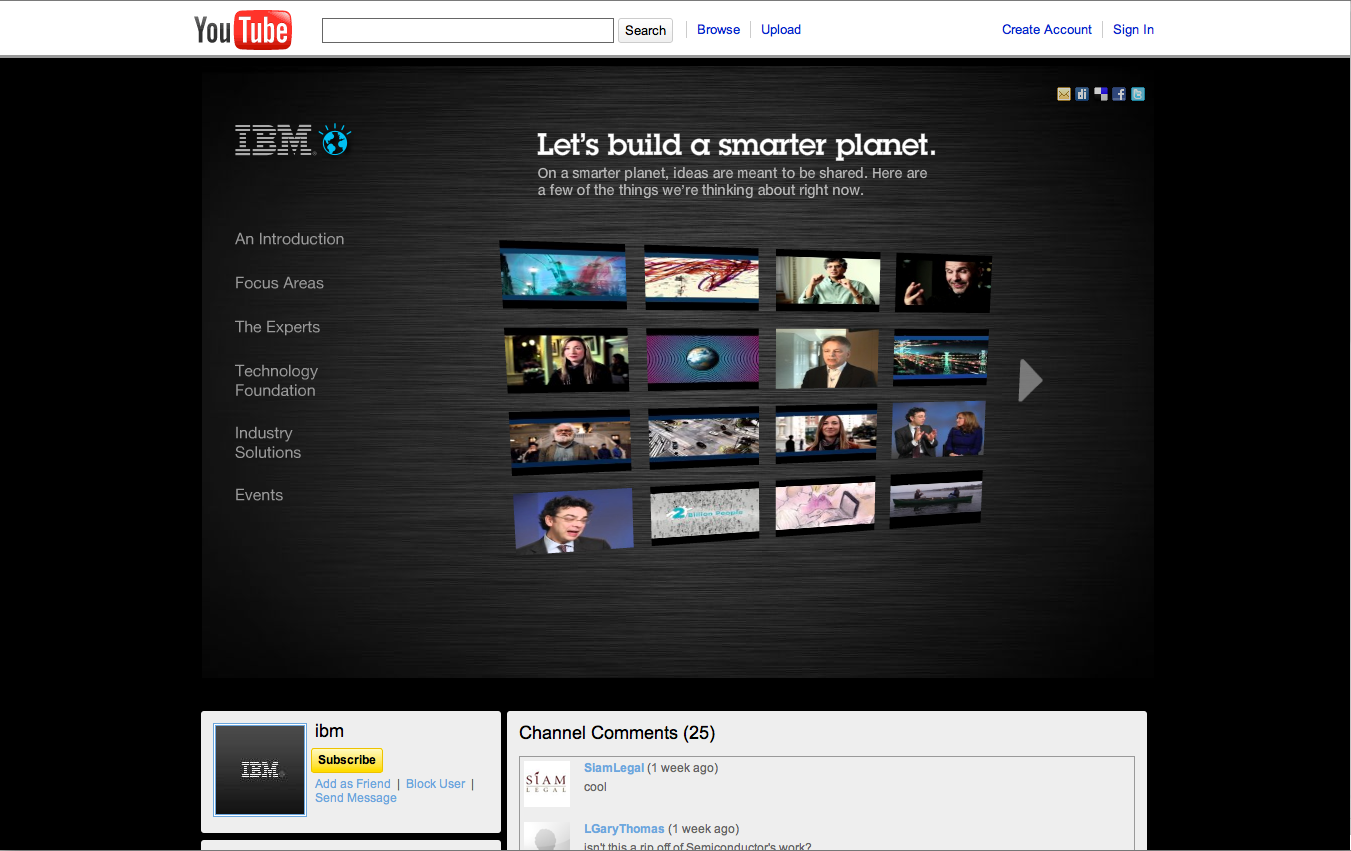1351x851 pixels.
Task: Play video of night city skyline
Action: click(x=941, y=357)
